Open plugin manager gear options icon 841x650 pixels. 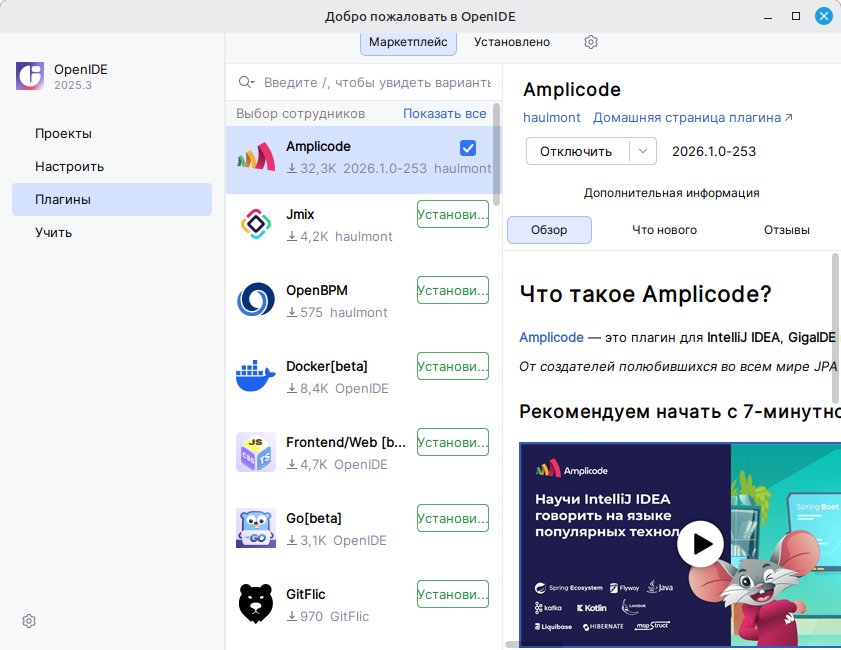591,42
